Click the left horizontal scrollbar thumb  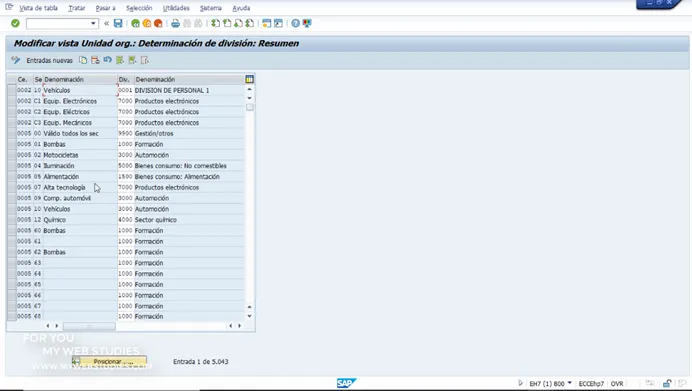89,326
